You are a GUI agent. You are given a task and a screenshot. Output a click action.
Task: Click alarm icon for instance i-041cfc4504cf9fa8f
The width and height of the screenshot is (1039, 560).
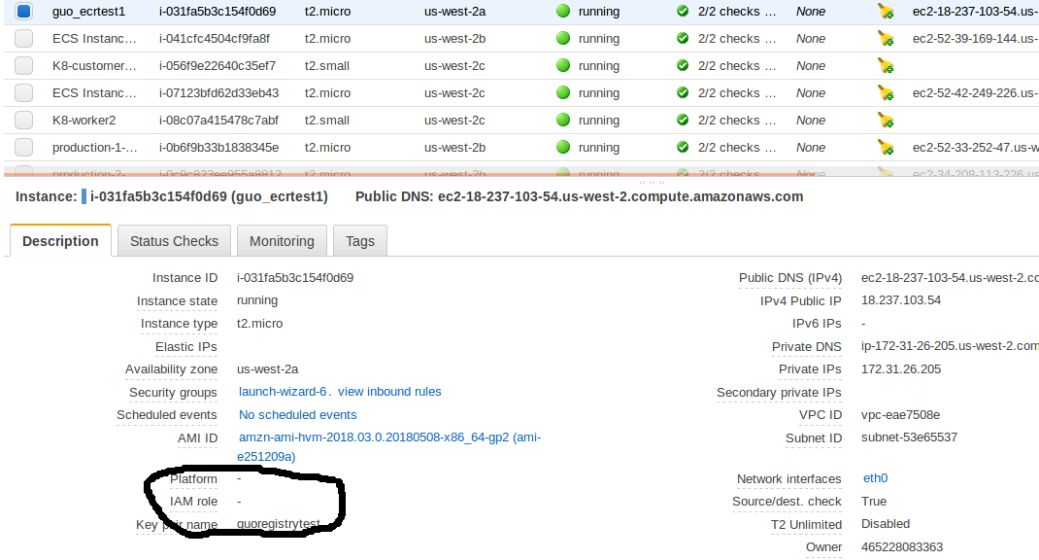[884, 39]
